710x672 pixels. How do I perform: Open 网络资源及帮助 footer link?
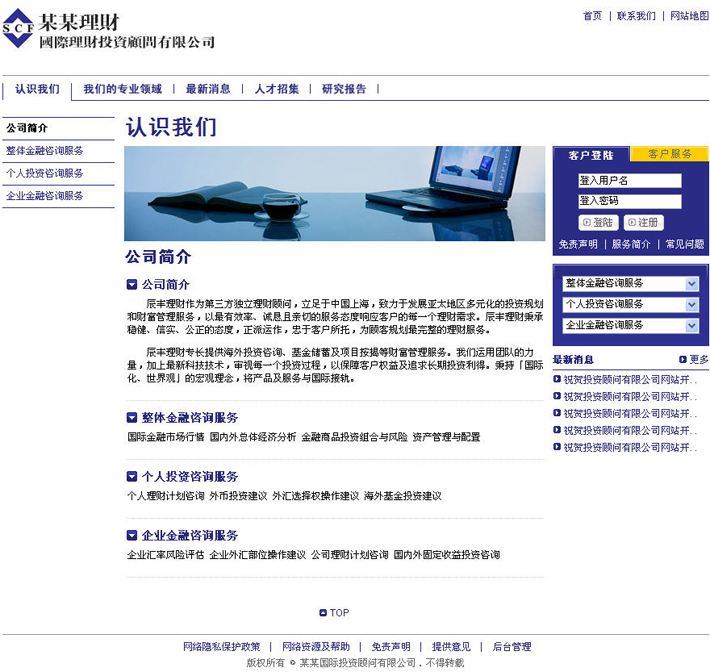pyautogui.click(x=316, y=647)
